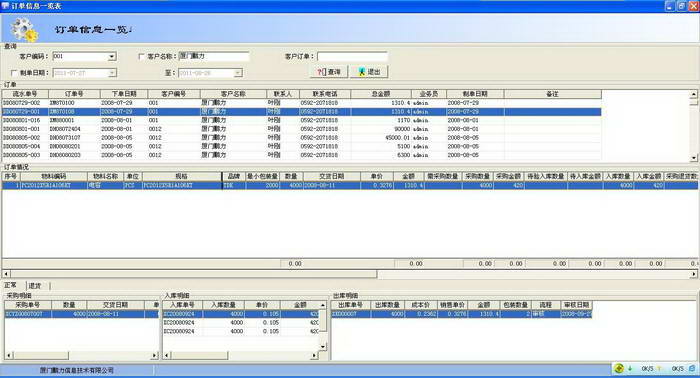Image resolution: width=700 pixels, height=378 pixels.
Task: Click the rightmost blue icon in status bar
Action: (692, 368)
